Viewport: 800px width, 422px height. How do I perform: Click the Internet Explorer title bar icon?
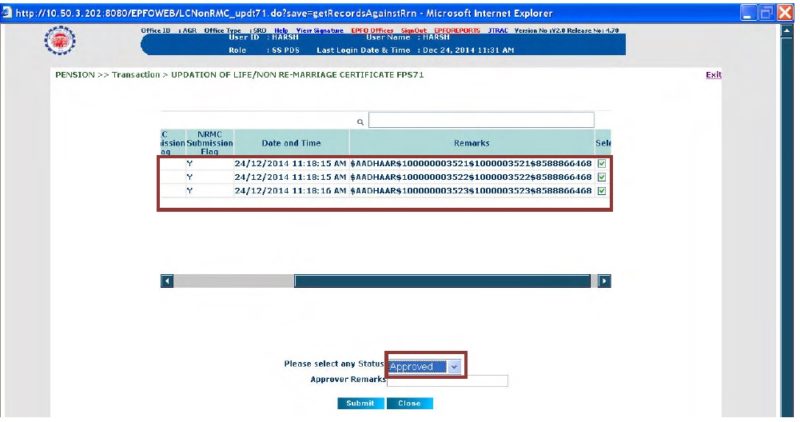(10, 9)
